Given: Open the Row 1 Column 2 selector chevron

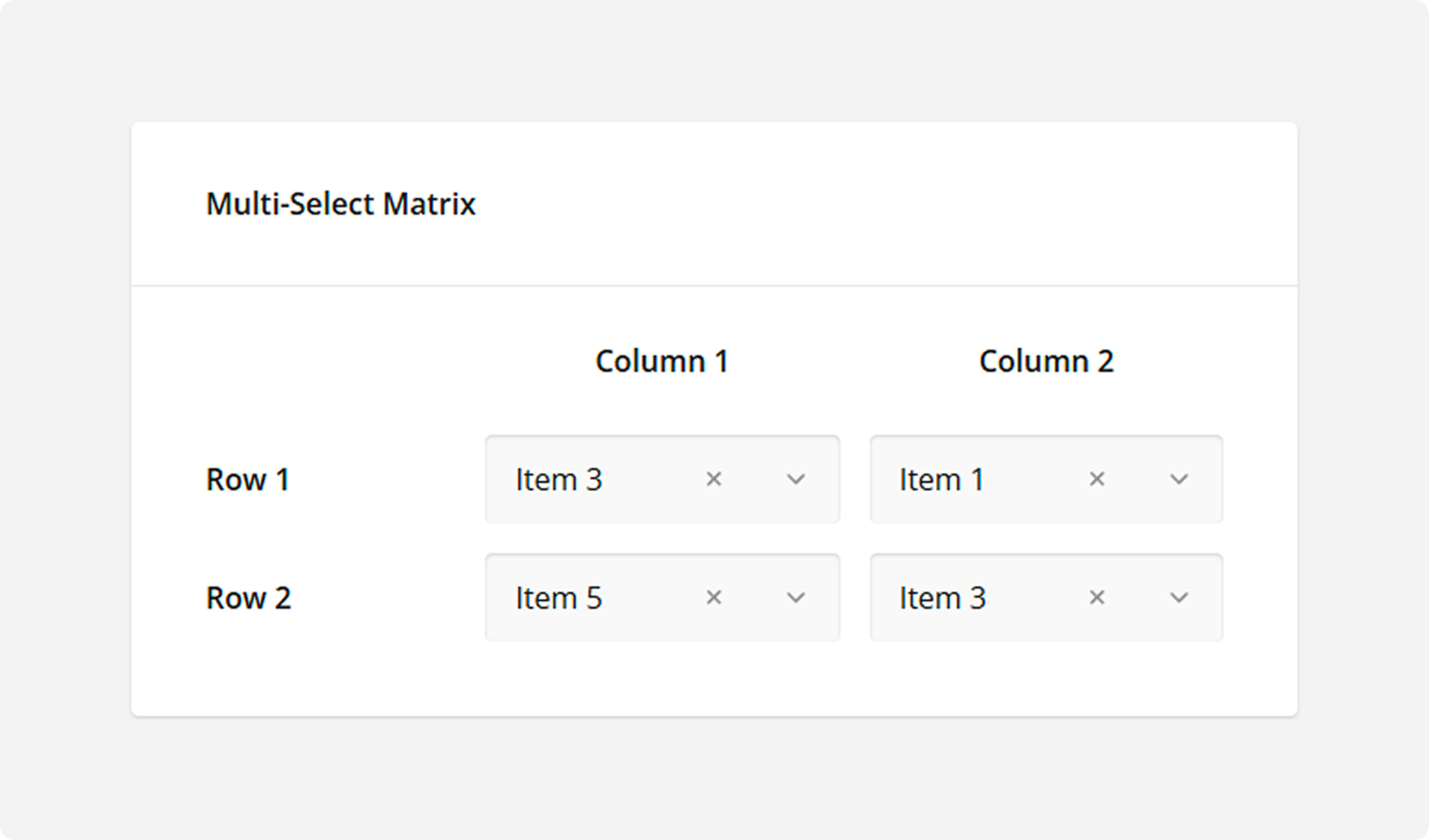Looking at the screenshot, I should pos(1178,479).
